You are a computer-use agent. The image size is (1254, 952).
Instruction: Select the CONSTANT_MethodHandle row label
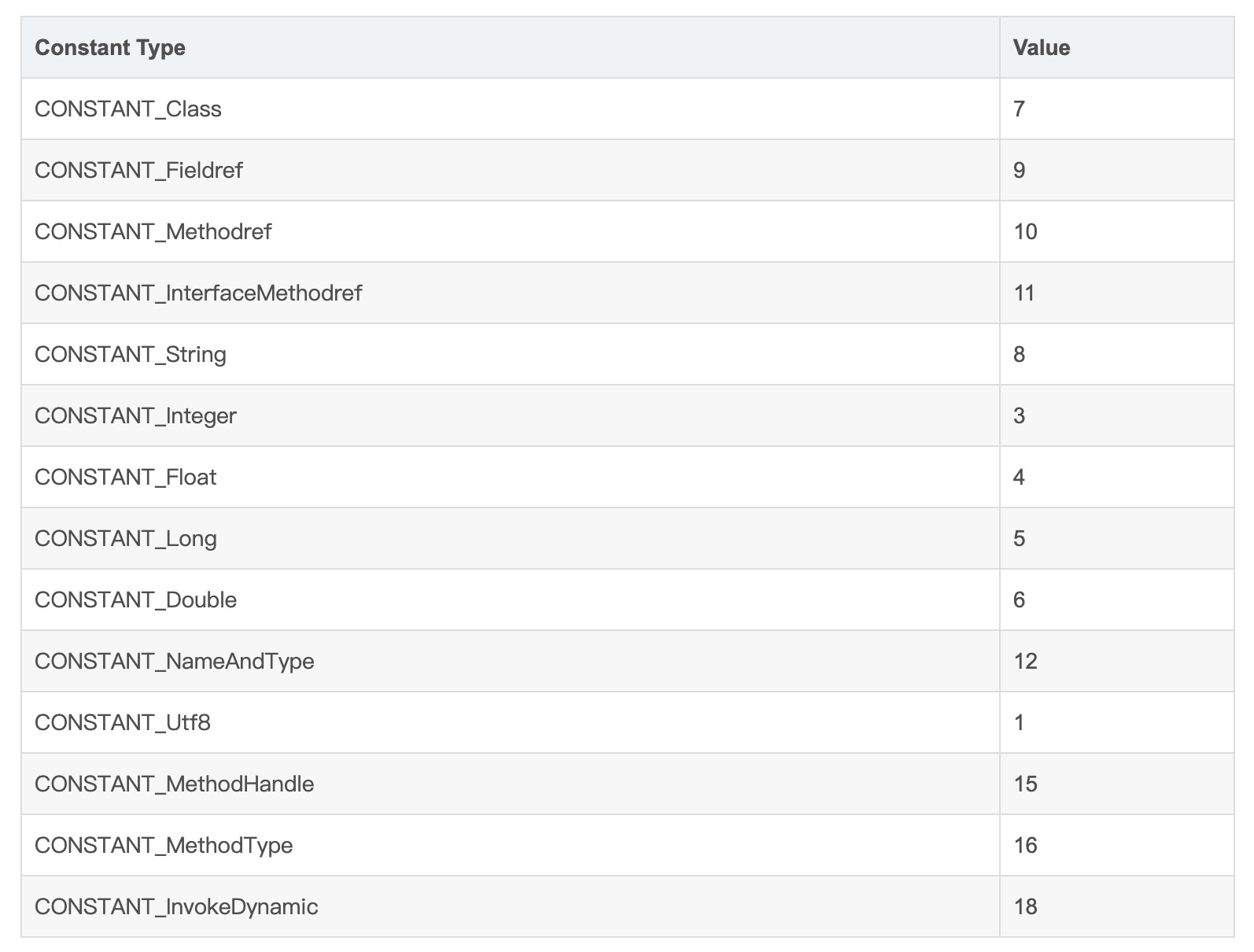pyautogui.click(x=175, y=784)
